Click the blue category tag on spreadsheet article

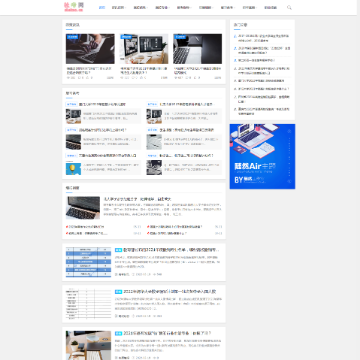118,250
